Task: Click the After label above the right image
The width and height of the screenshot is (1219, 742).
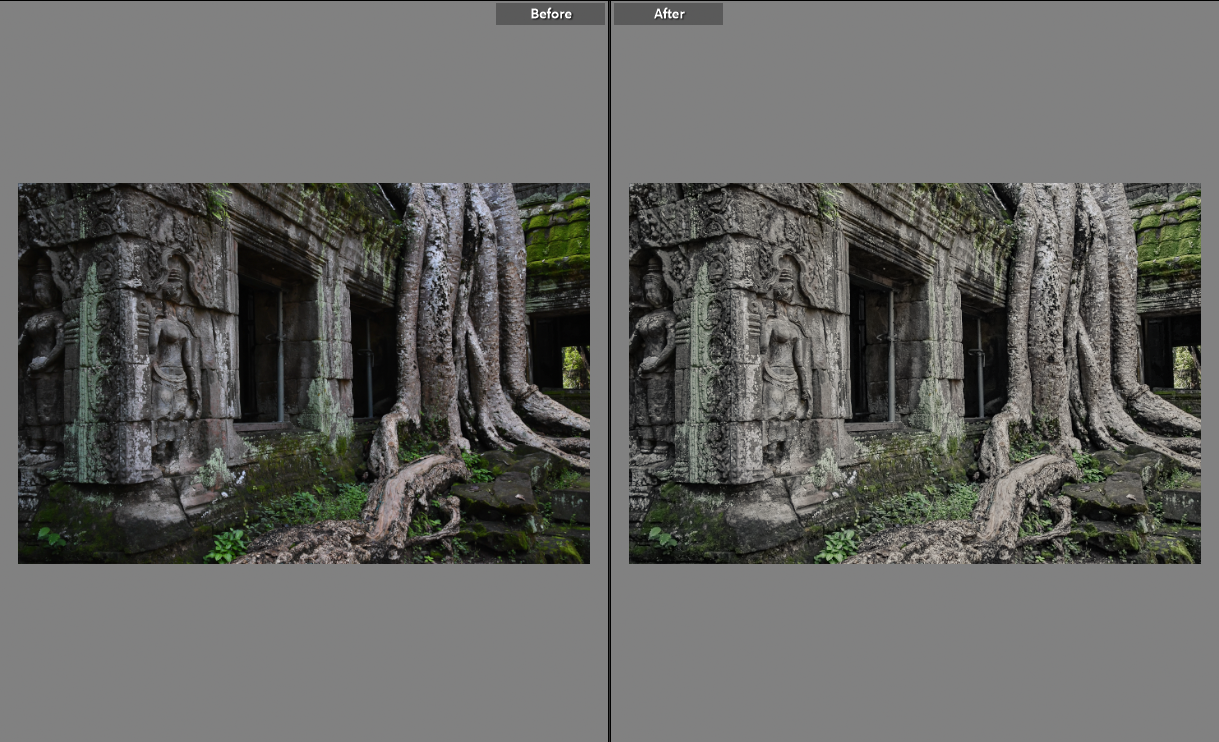Action: [667, 13]
